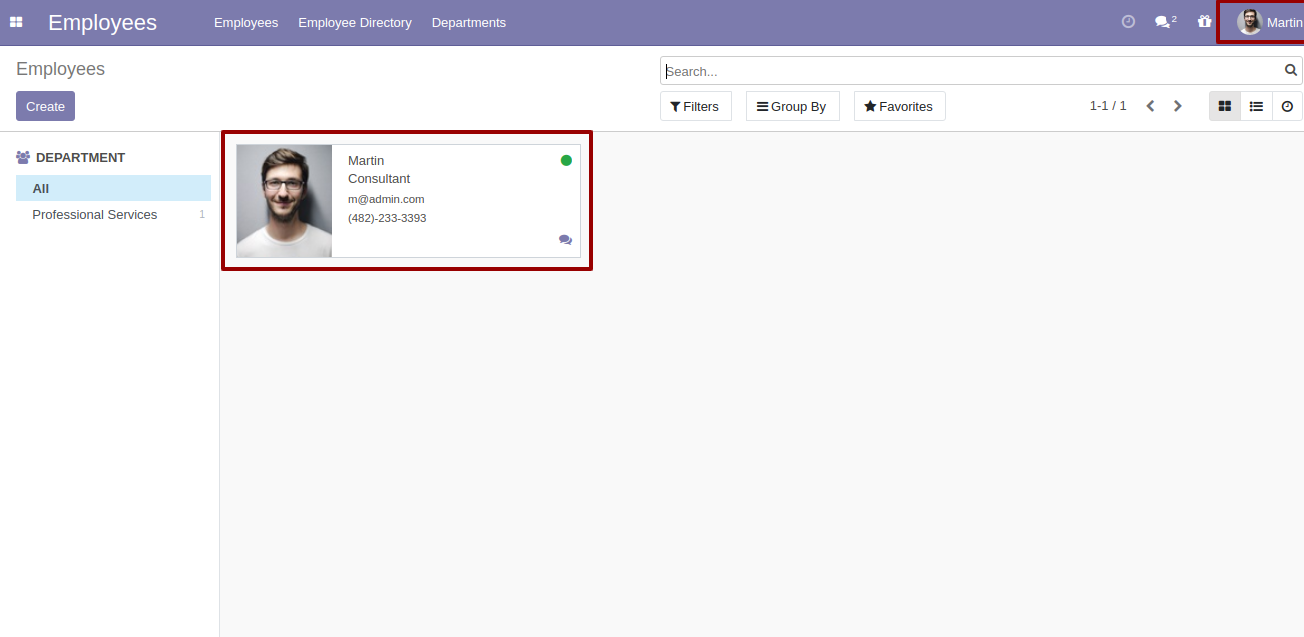Open the Favorites dropdown
1304x637 pixels.
[899, 106]
